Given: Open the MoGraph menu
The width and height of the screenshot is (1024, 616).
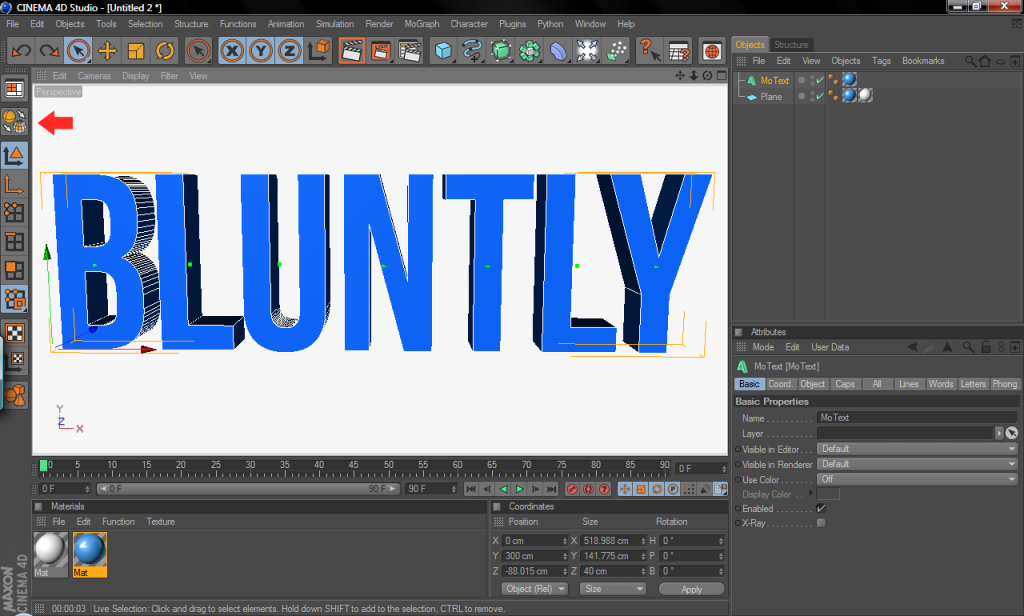Looking at the screenshot, I should tap(419, 24).
